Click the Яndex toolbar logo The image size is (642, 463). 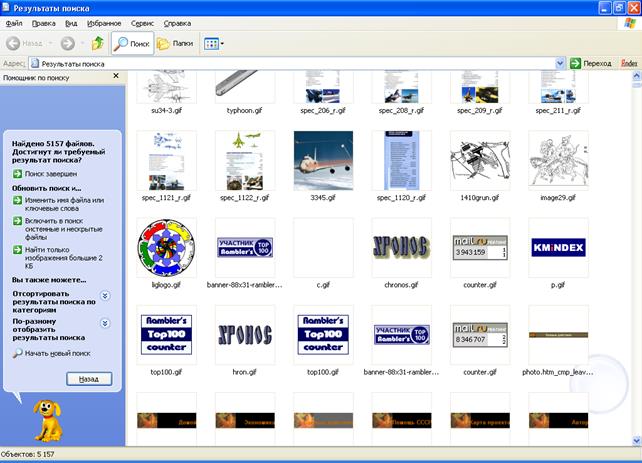629,63
